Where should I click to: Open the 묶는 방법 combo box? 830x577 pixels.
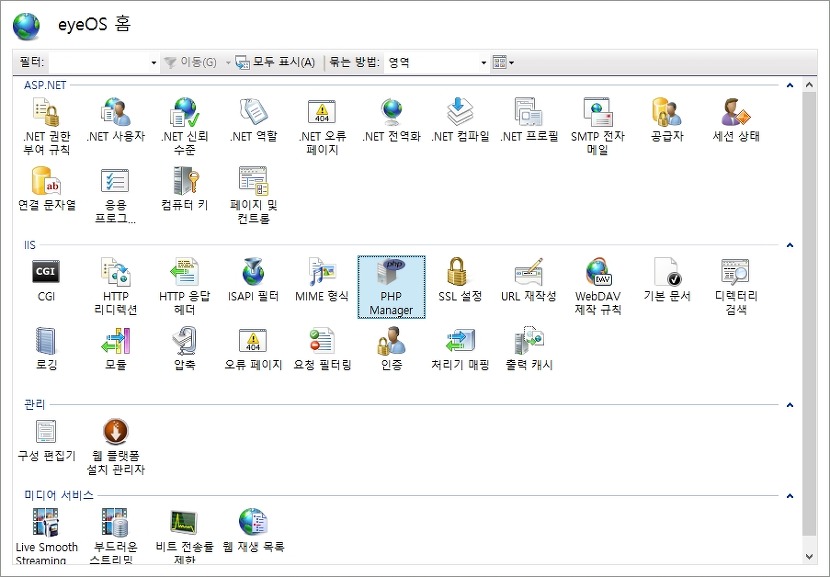point(436,62)
